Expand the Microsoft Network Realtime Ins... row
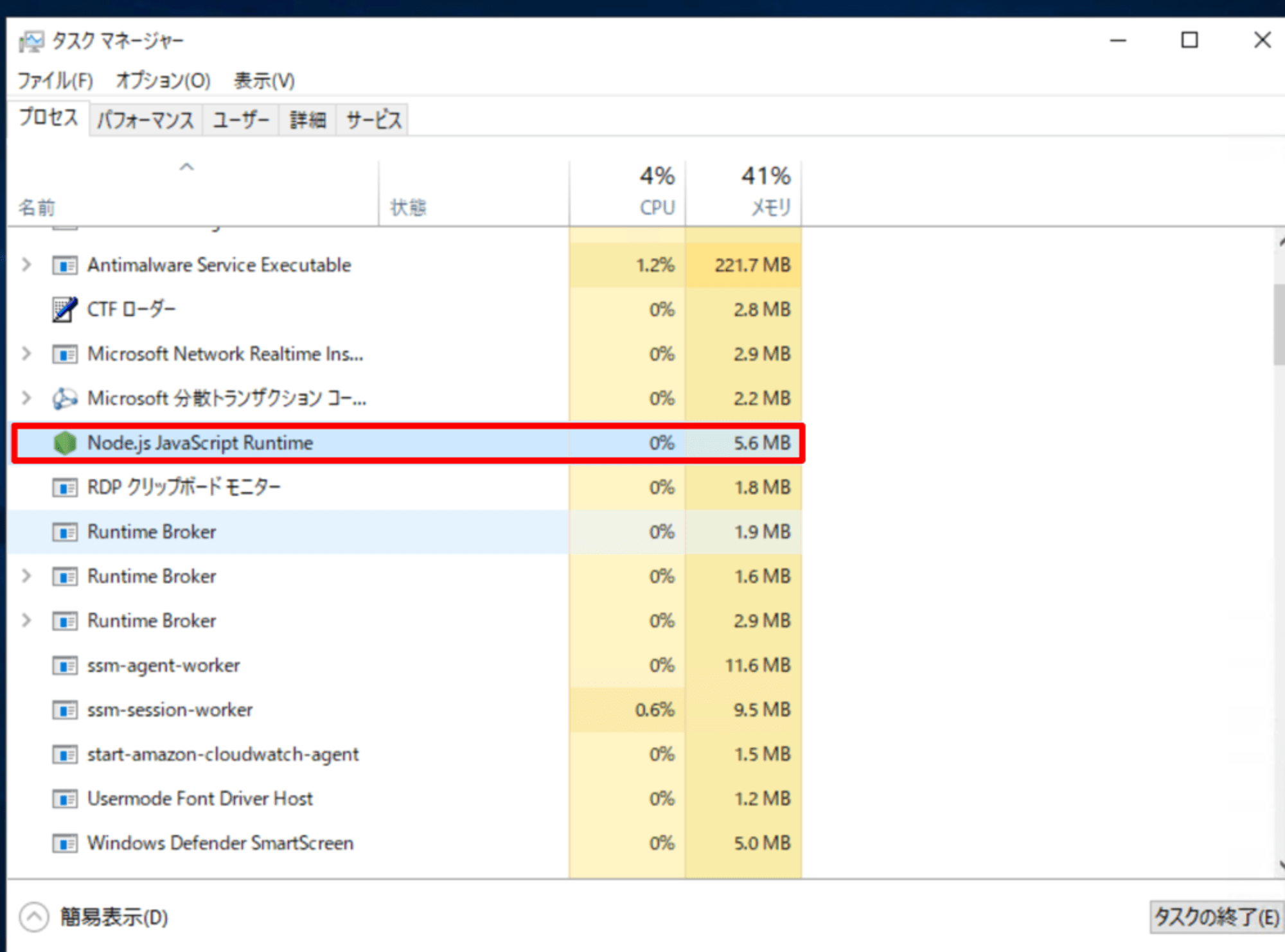The image size is (1285, 952). (x=26, y=353)
